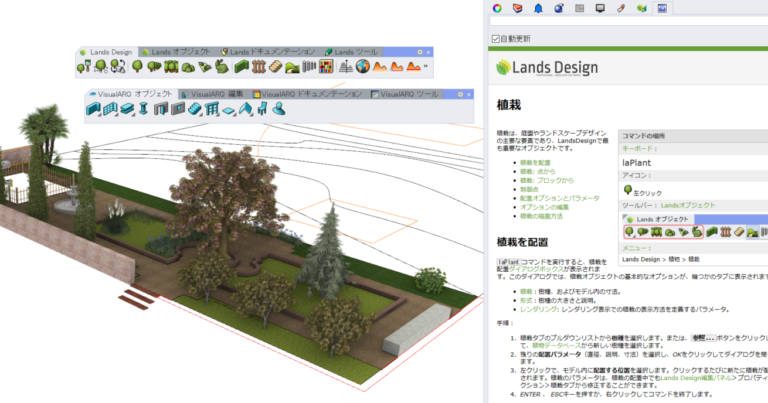This screenshot has width=768, height=403.
Task: Select the fence tool in Lands toolbar
Action: pyautogui.click(x=261, y=67)
